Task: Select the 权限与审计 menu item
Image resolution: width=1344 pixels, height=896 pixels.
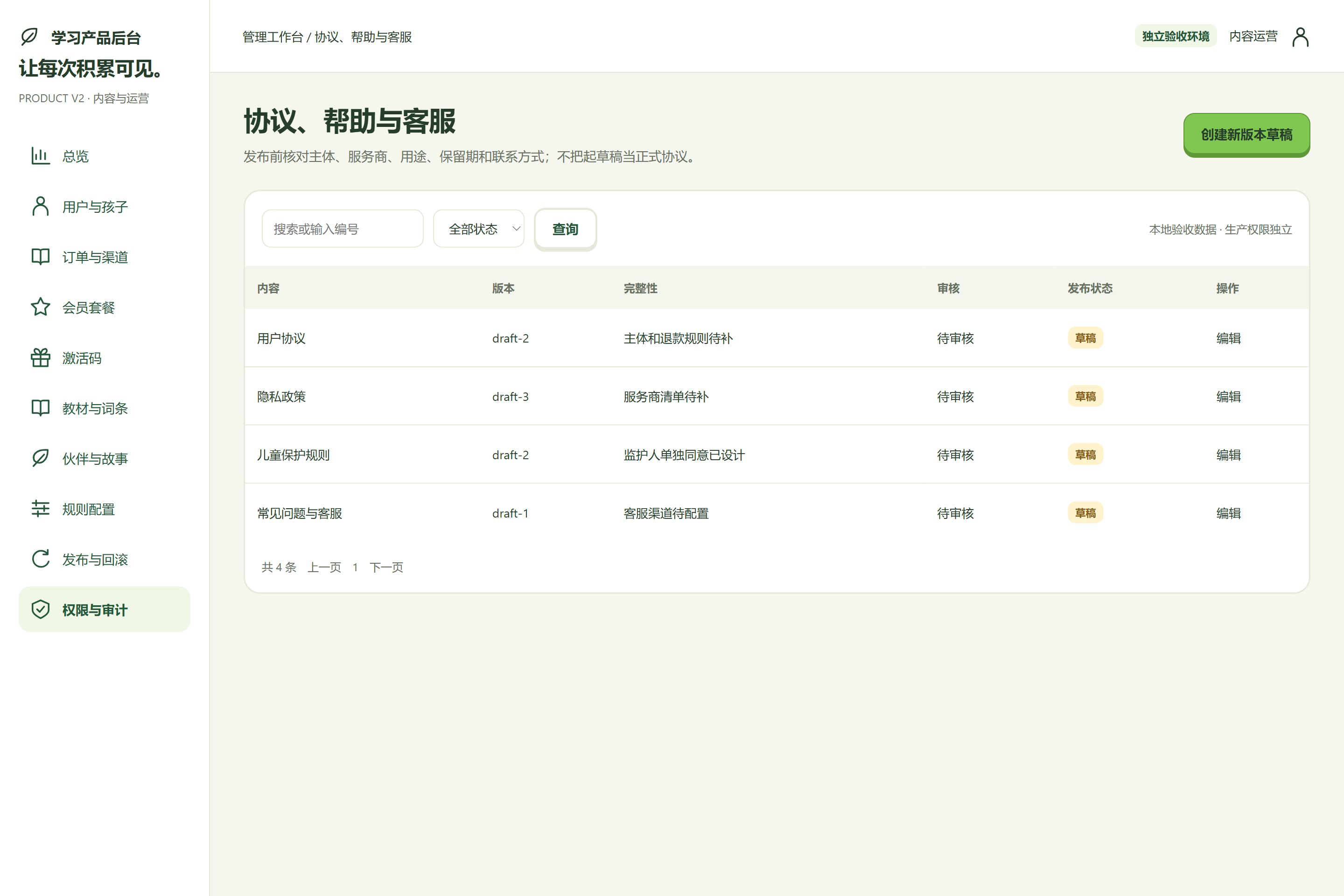Action: coord(105,610)
